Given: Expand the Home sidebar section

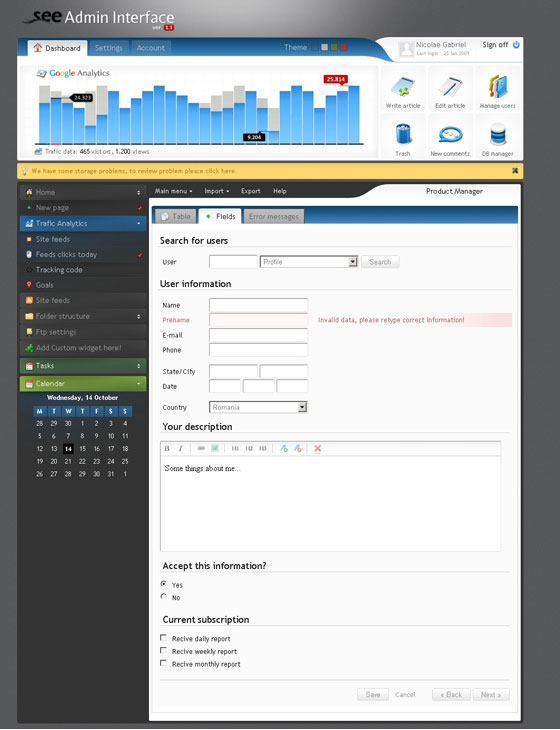Looking at the screenshot, I should click(x=138, y=192).
